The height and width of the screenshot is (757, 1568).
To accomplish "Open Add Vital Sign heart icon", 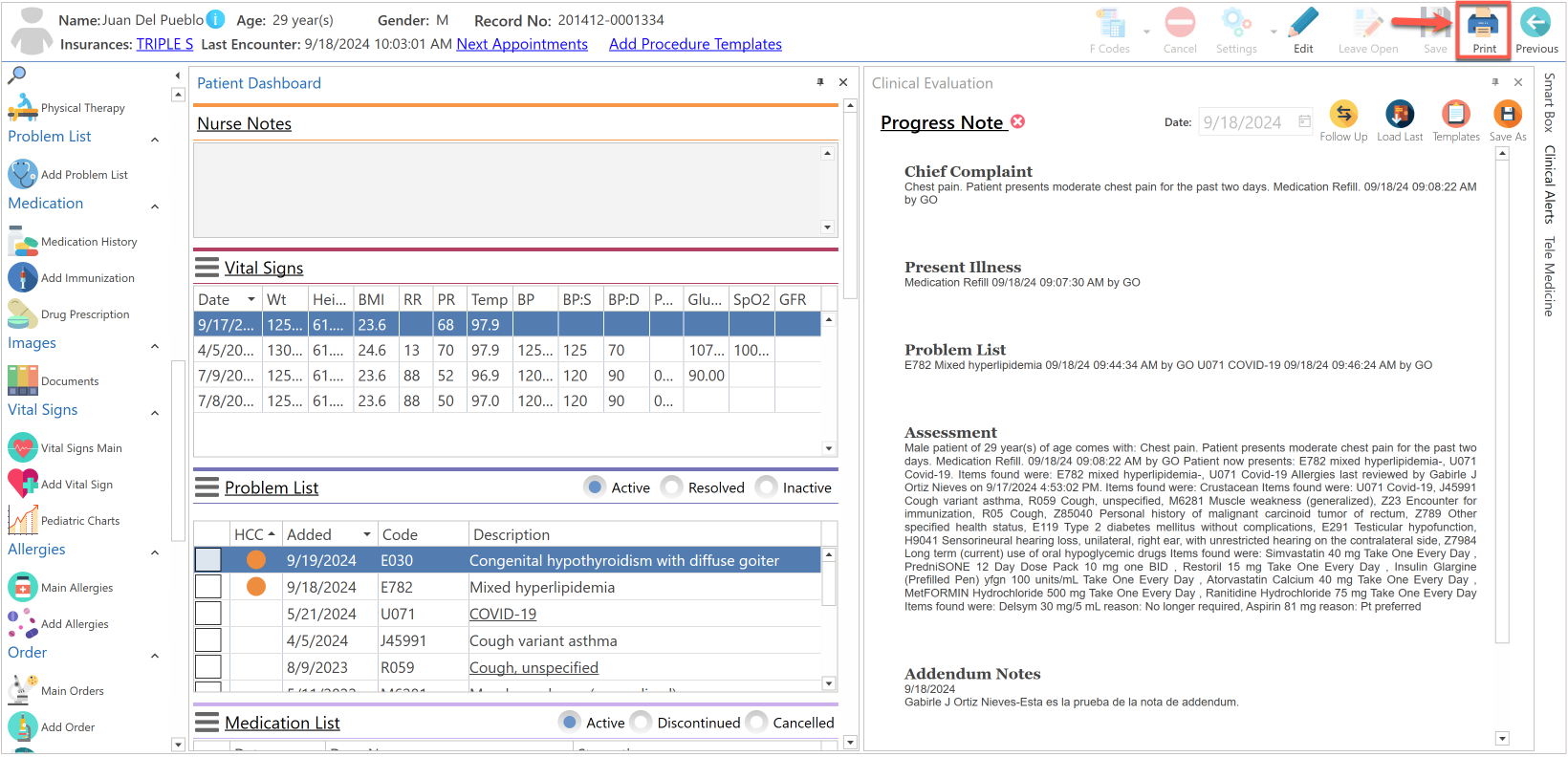I will tap(23, 484).
